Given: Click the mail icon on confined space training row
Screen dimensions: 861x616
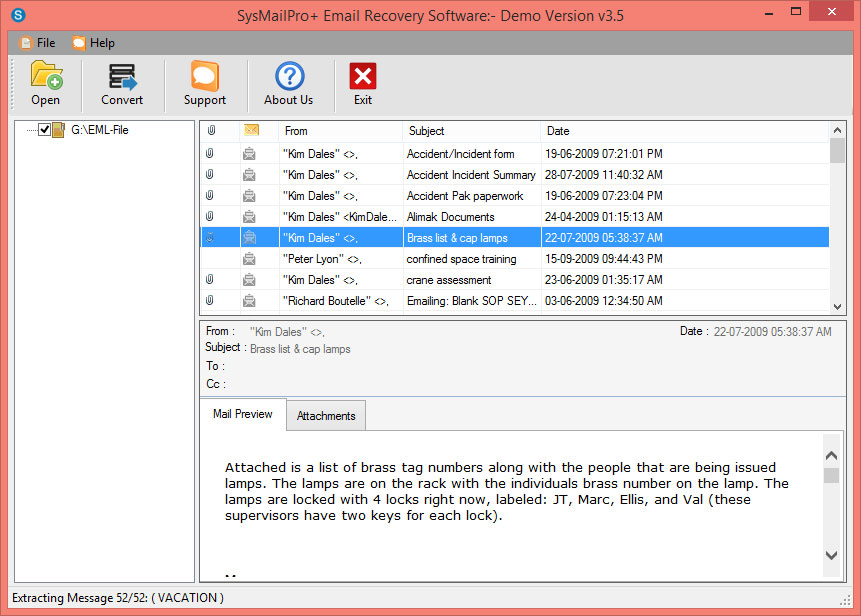Looking at the screenshot, I should (249, 259).
